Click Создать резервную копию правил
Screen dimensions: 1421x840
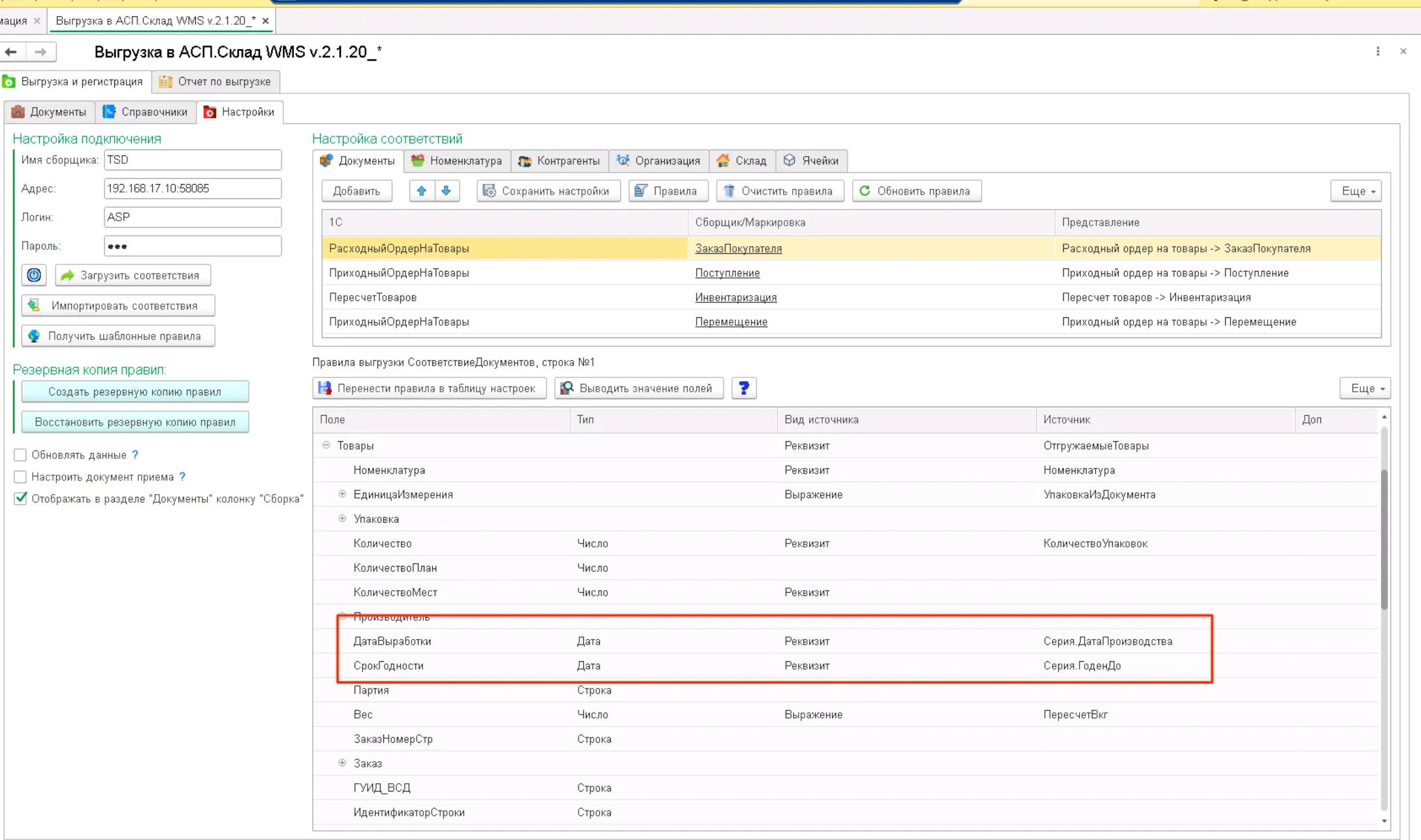(135, 392)
